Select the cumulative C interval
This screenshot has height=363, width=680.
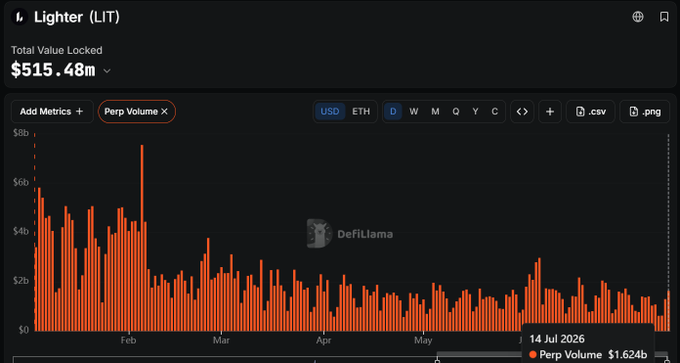pos(494,111)
